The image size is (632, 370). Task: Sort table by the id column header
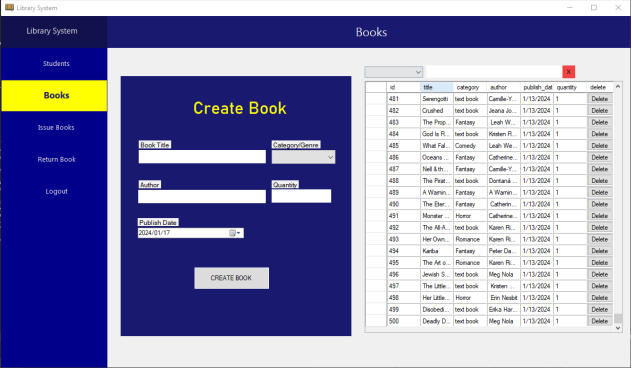[x=403, y=87]
